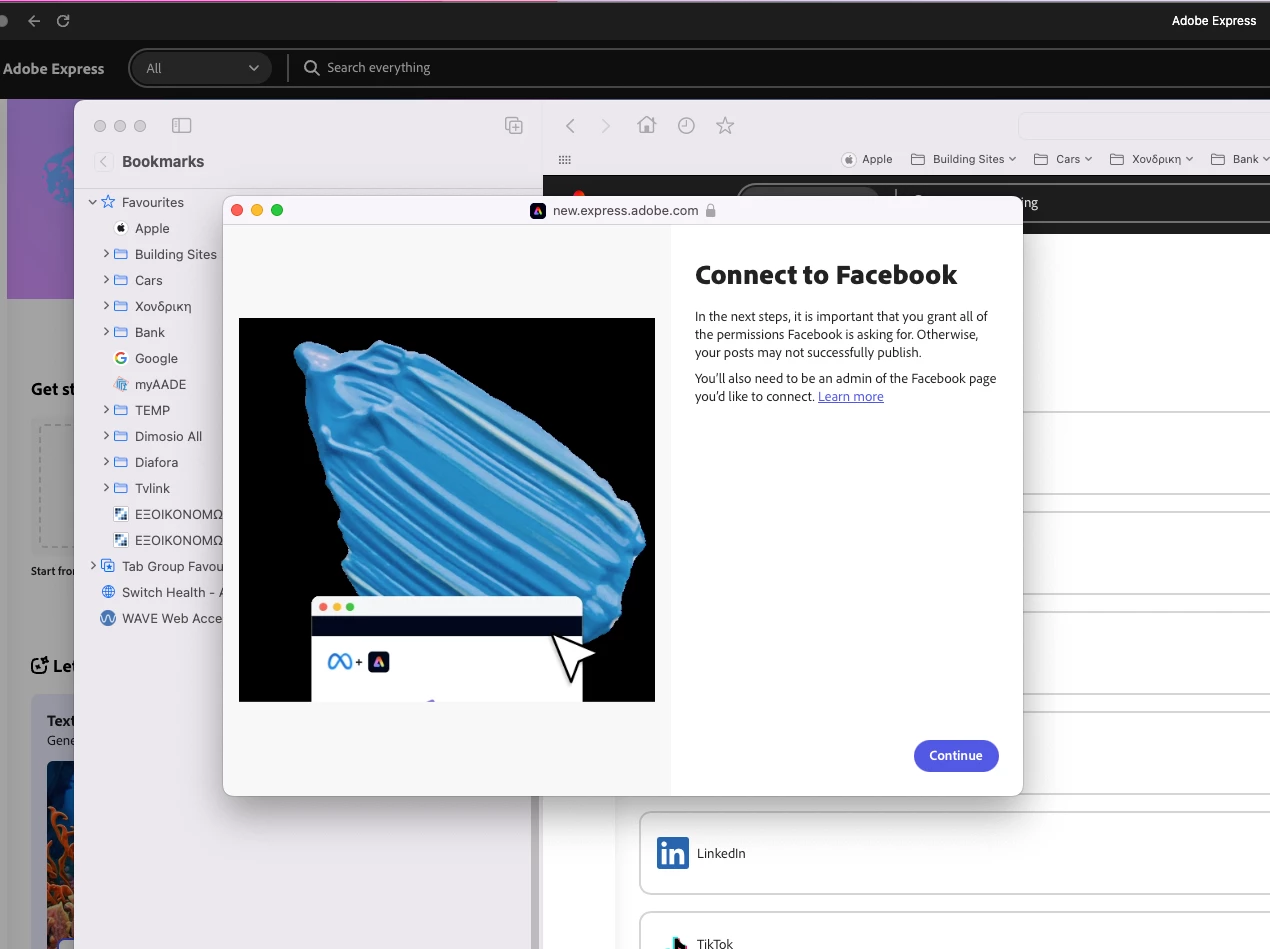Open the Apple bookmark in favourites bar
The width and height of the screenshot is (1270, 949).
867,159
